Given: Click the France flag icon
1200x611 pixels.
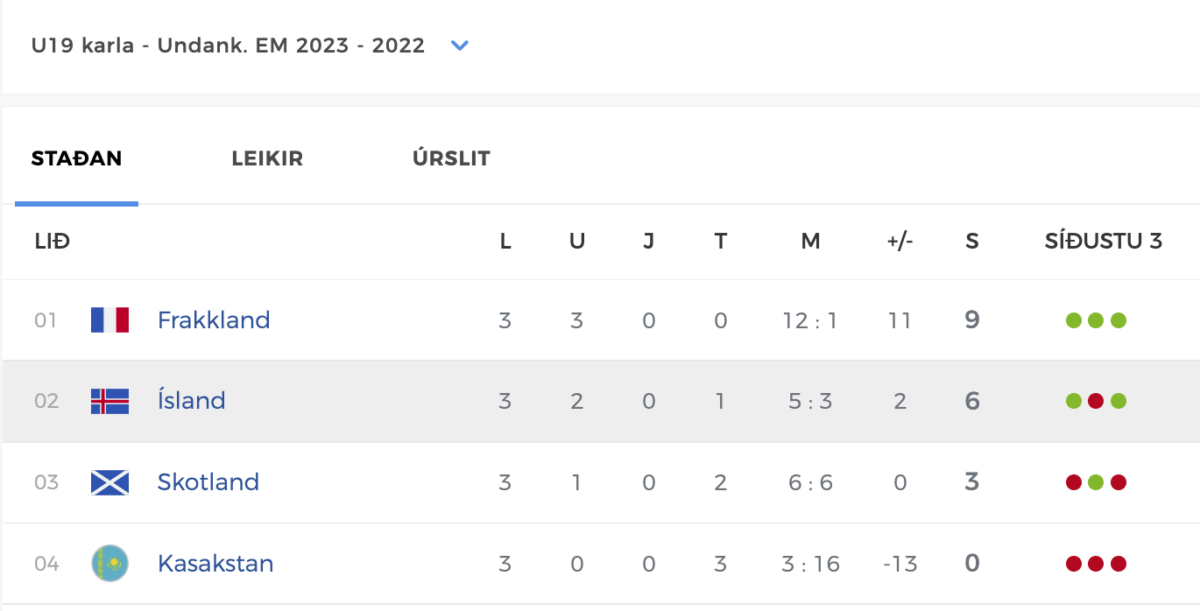Looking at the screenshot, I should [x=110, y=320].
